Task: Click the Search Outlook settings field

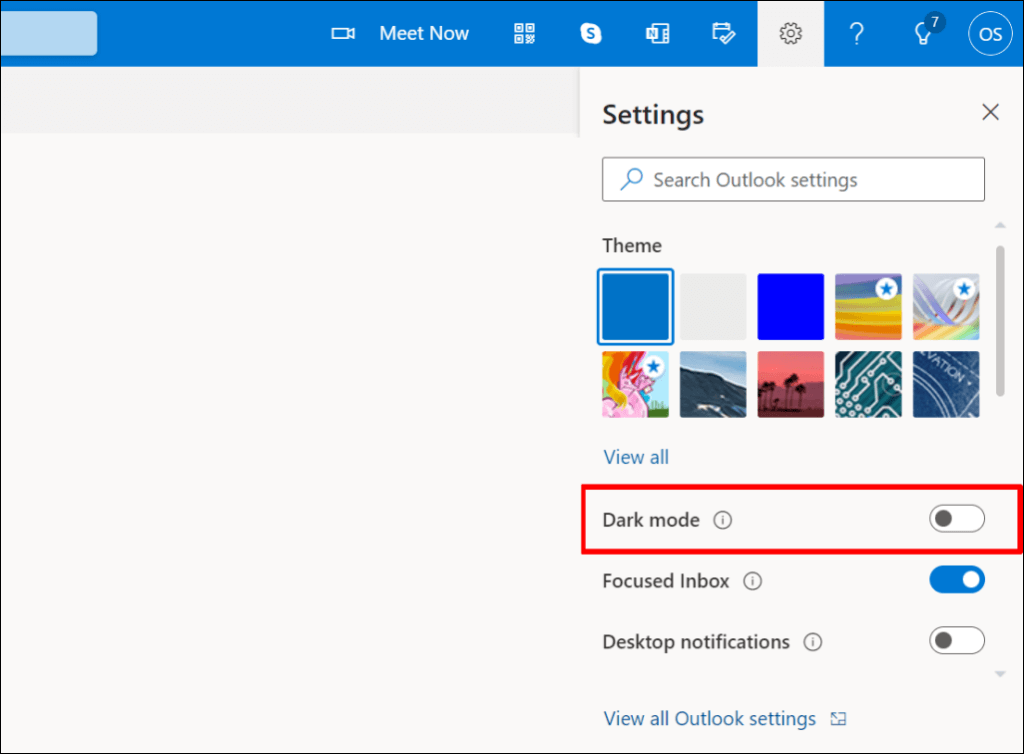Action: [793, 180]
